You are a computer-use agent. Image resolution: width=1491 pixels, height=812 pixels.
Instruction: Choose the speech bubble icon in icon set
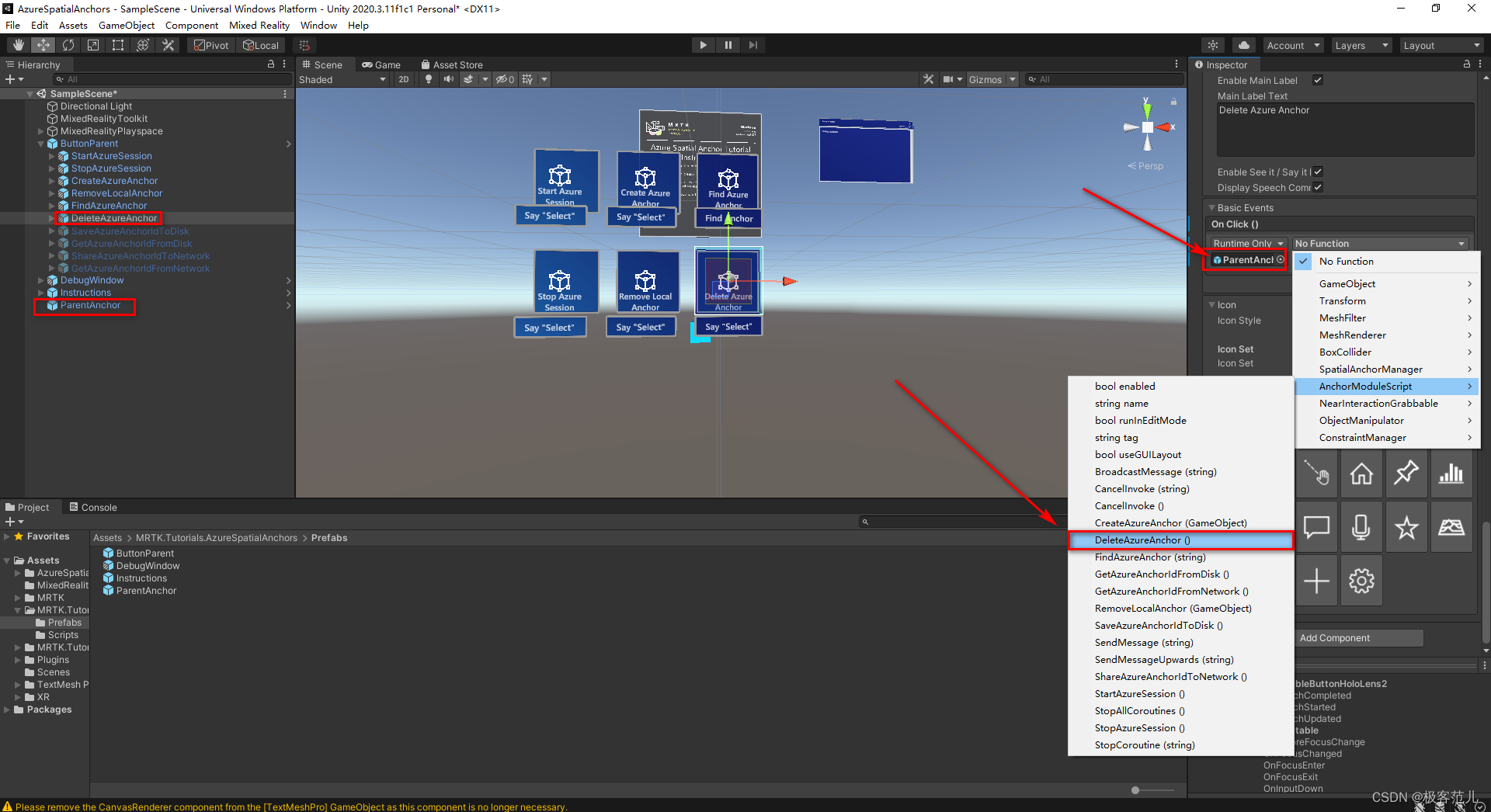(1316, 528)
